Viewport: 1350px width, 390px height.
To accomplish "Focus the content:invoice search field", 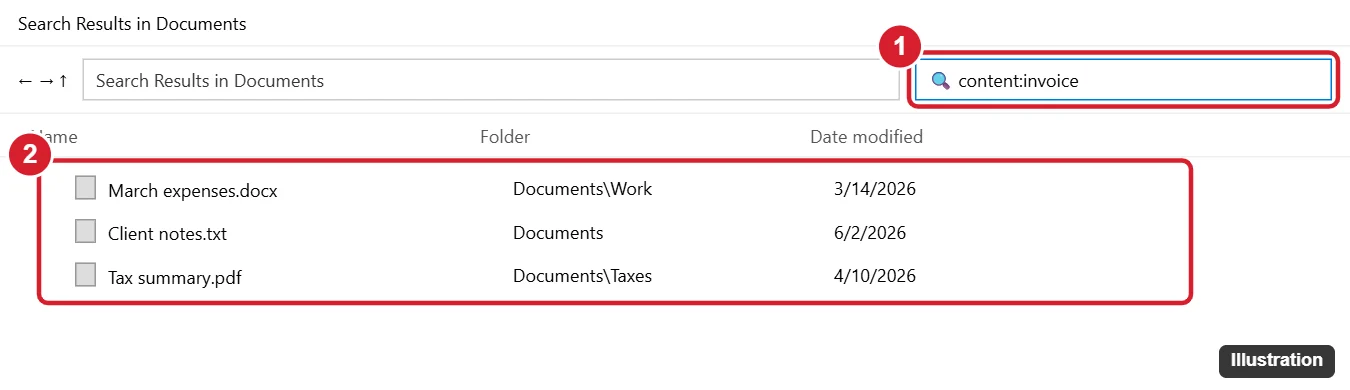I will click(1124, 81).
